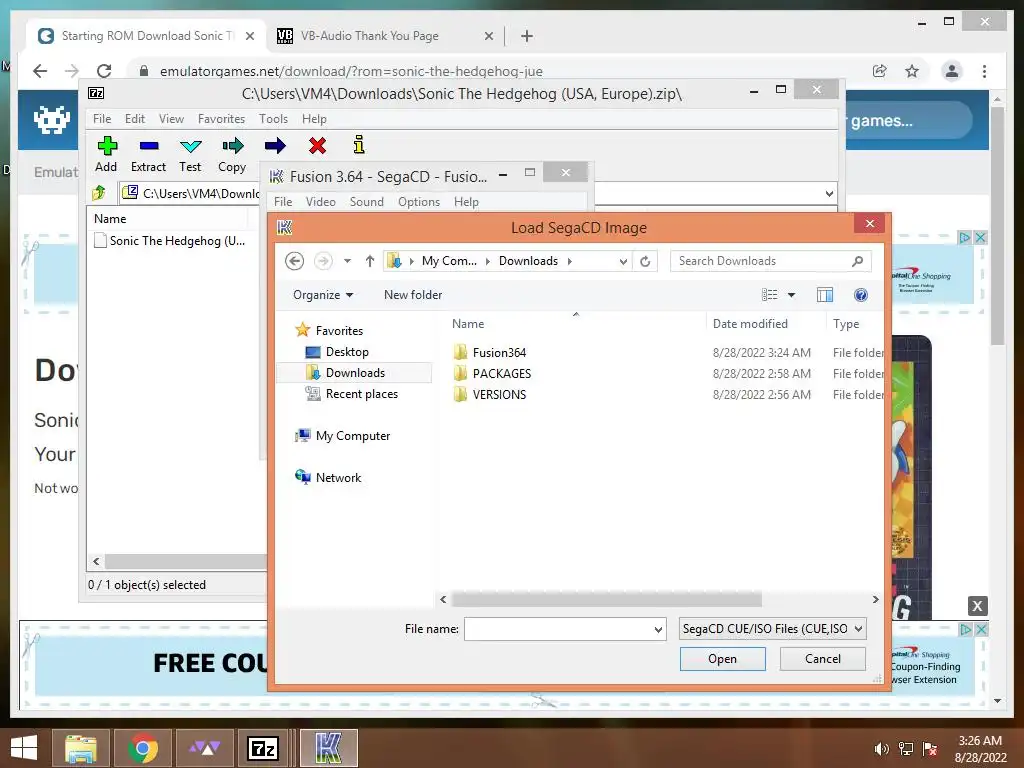
Task: Bookmark this page with star icon
Action: [x=912, y=71]
